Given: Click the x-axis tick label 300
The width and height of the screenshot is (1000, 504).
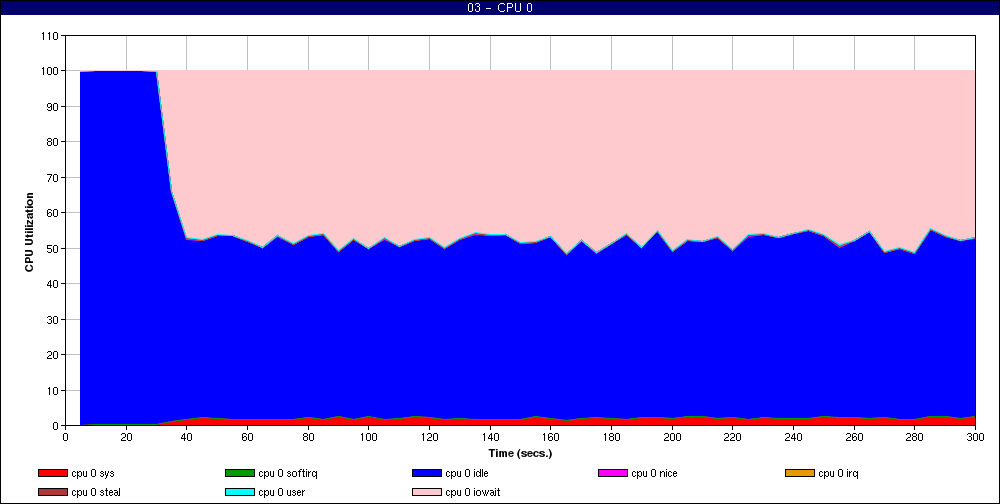Looking at the screenshot, I should pyautogui.click(x=975, y=438).
